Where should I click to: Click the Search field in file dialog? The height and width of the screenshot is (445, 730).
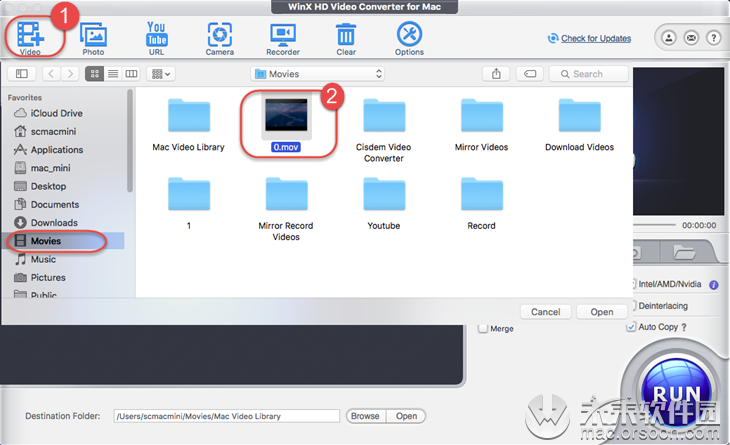pyautogui.click(x=588, y=74)
